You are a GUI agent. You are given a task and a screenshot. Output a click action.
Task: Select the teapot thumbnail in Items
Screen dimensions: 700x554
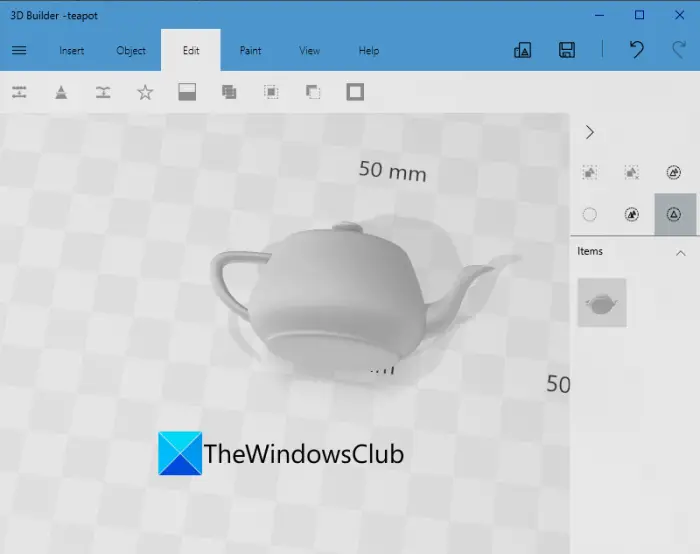[602, 302]
